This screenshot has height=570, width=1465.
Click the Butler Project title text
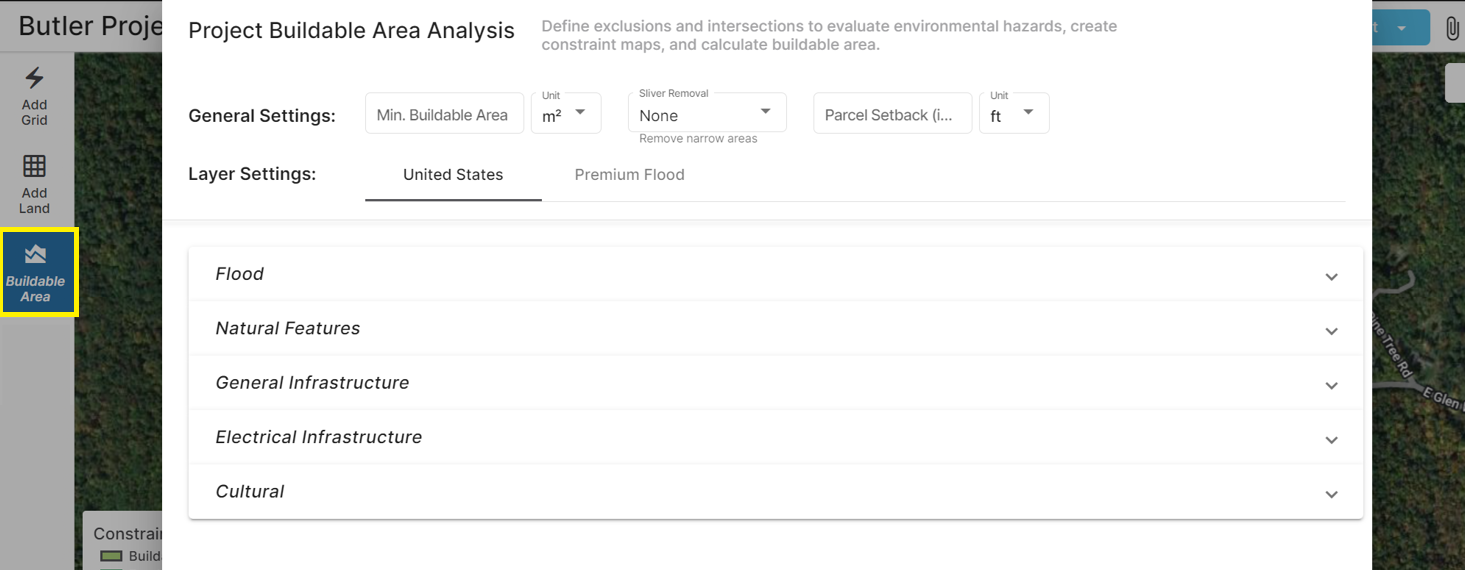coord(90,26)
